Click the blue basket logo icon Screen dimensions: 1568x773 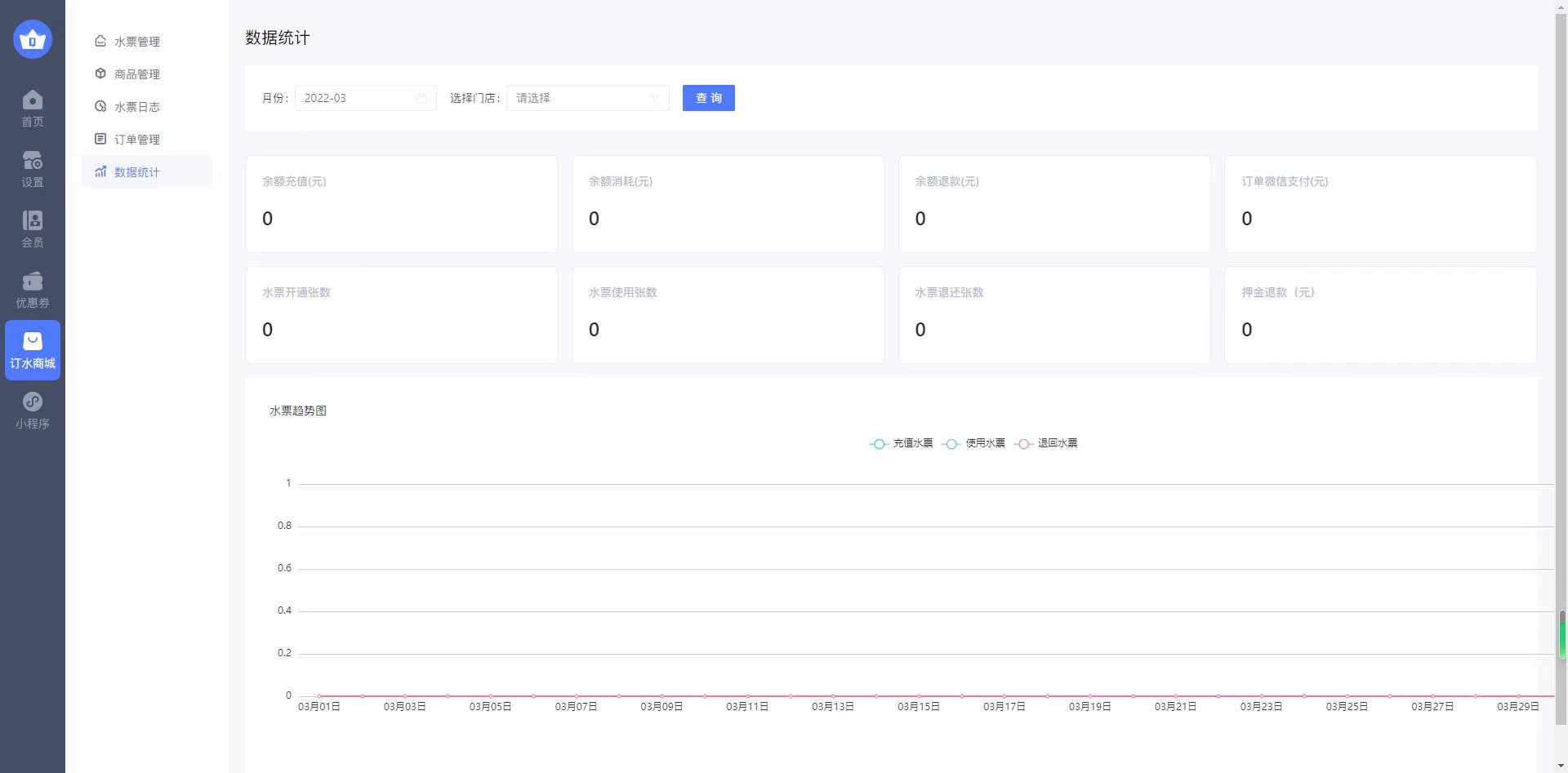click(x=33, y=39)
